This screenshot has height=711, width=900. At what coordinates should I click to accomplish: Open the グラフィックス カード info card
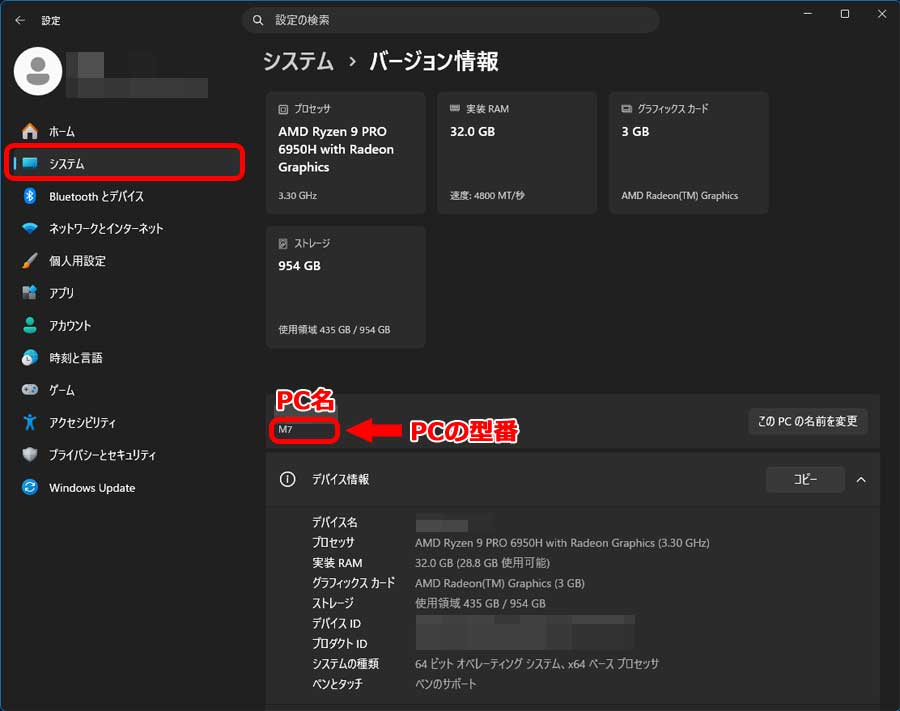click(689, 153)
